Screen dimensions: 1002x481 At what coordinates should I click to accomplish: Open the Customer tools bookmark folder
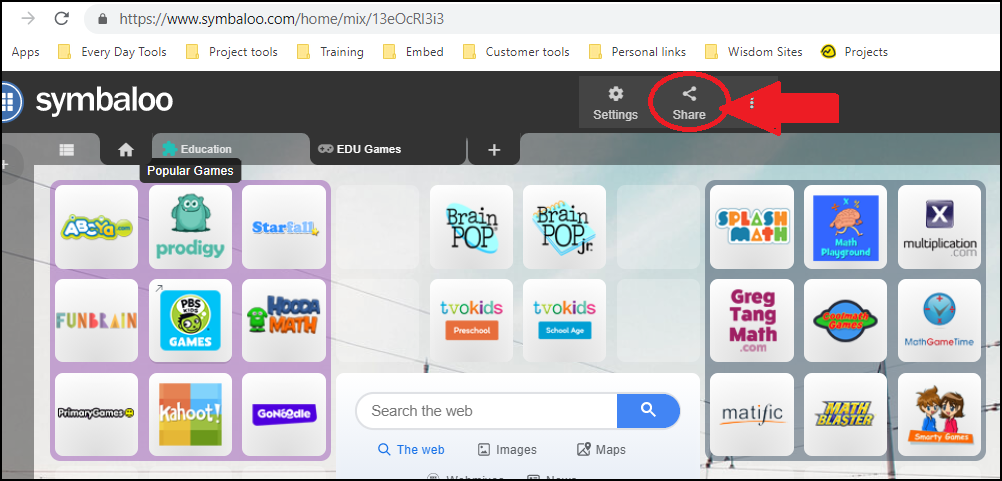[x=516, y=52]
